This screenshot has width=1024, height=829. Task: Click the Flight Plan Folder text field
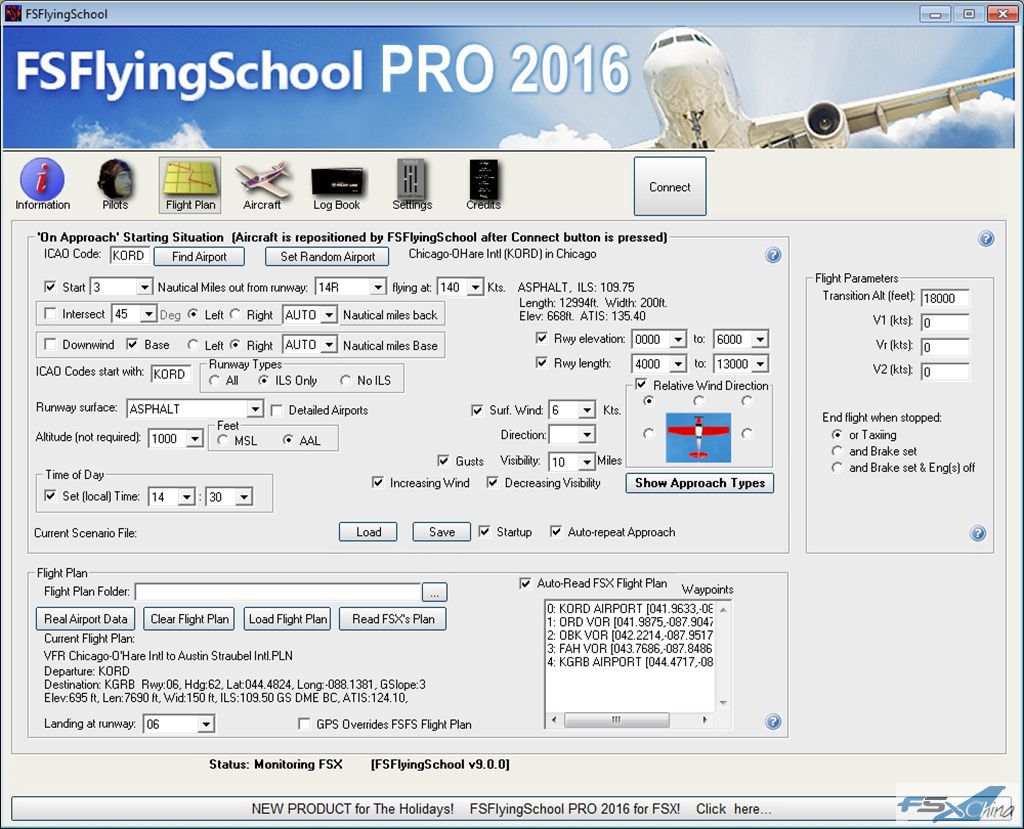click(x=278, y=592)
